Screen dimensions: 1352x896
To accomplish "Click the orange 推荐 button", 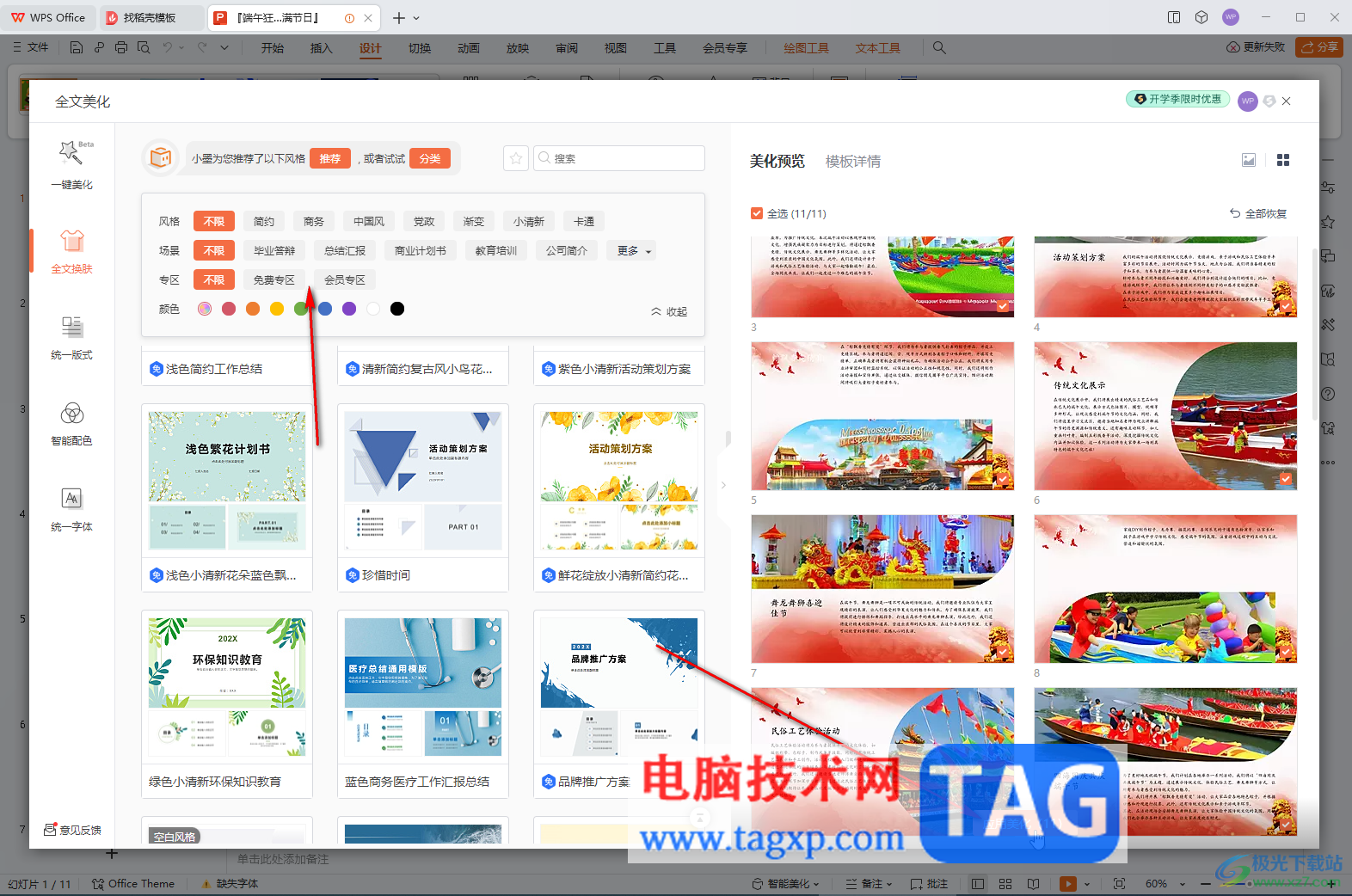I will coord(330,158).
